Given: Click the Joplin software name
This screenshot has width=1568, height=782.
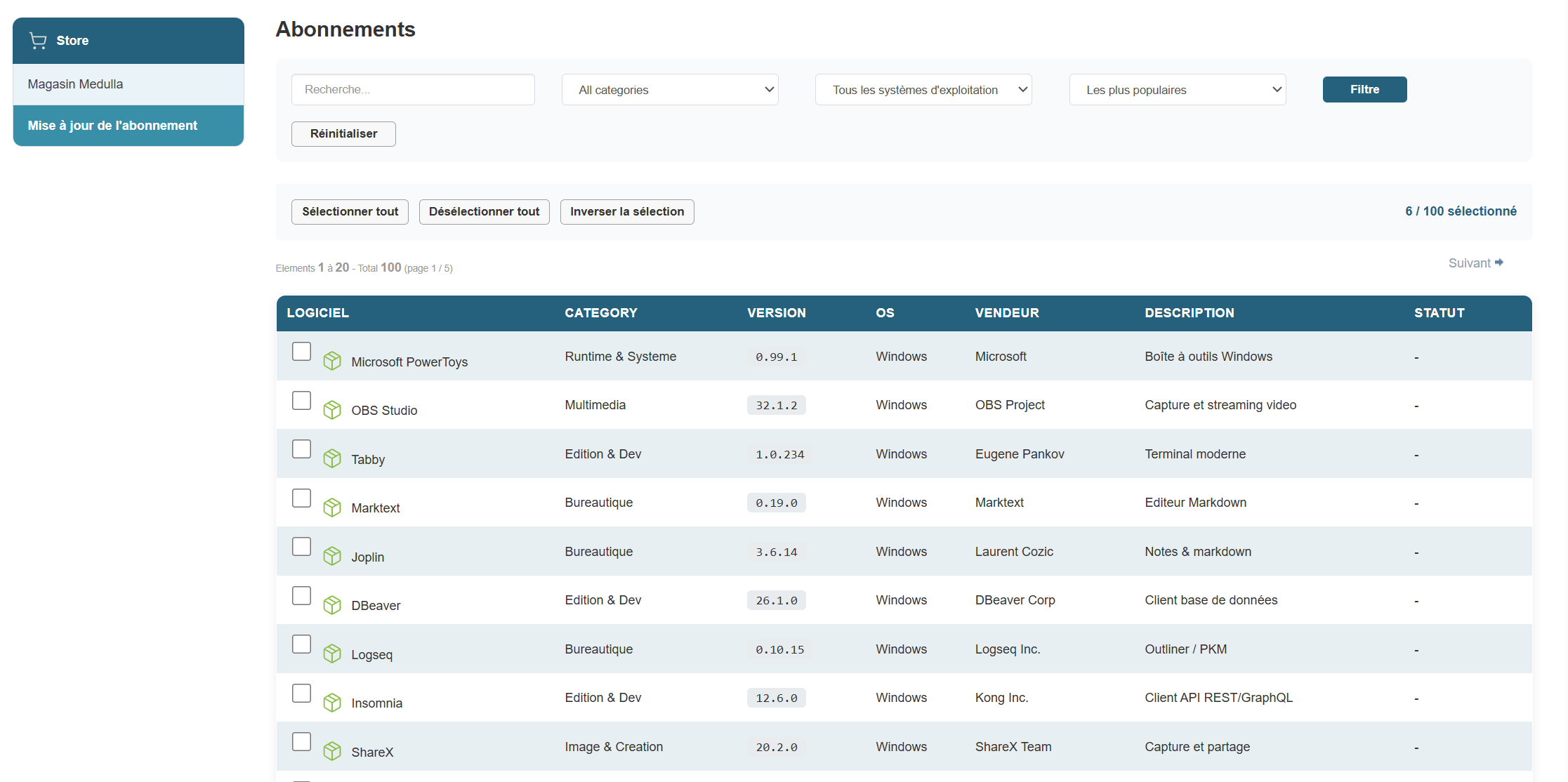Looking at the screenshot, I should [368, 557].
